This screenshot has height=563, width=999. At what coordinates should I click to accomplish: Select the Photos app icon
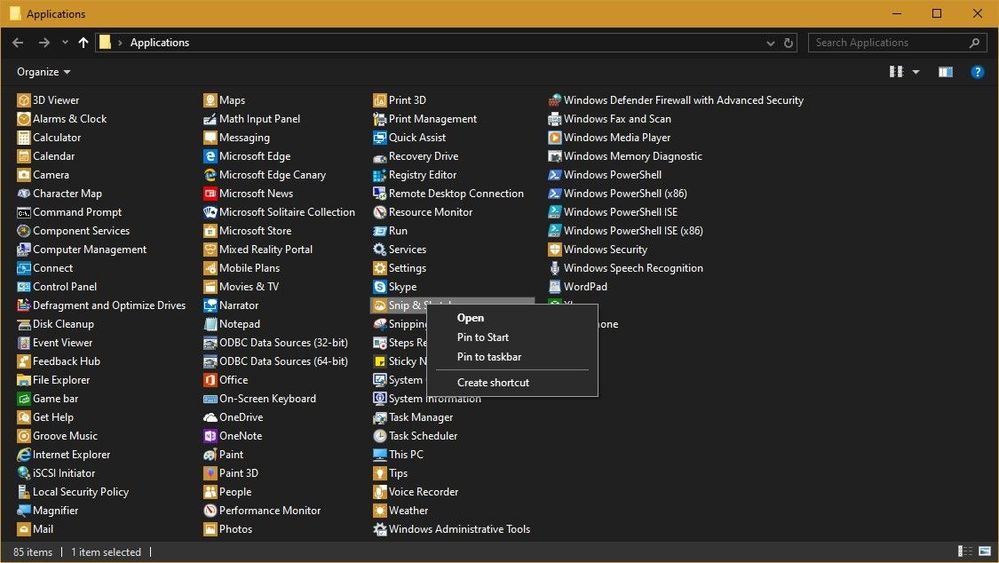point(210,529)
